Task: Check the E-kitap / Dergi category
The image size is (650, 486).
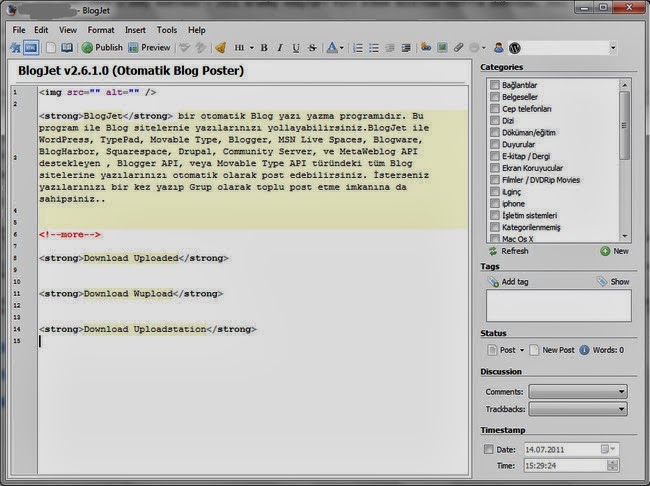Action: pos(495,156)
